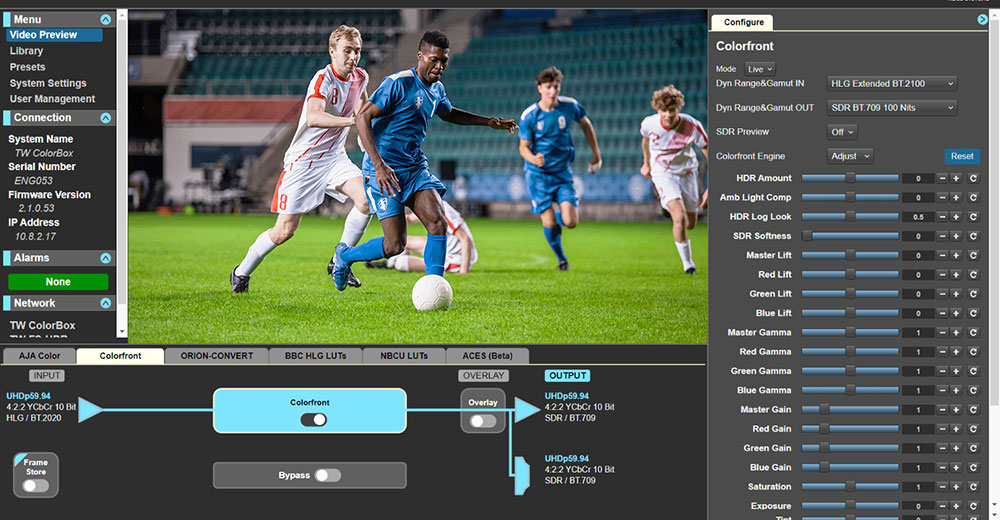The image size is (1000, 520).
Task: Collapse the Network section
Action: pos(106,304)
